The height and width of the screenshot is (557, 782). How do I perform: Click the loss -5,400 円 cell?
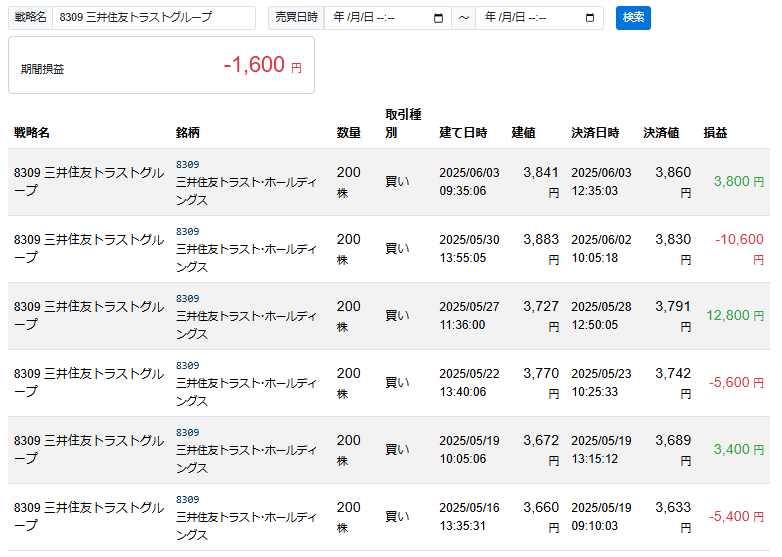(736, 516)
